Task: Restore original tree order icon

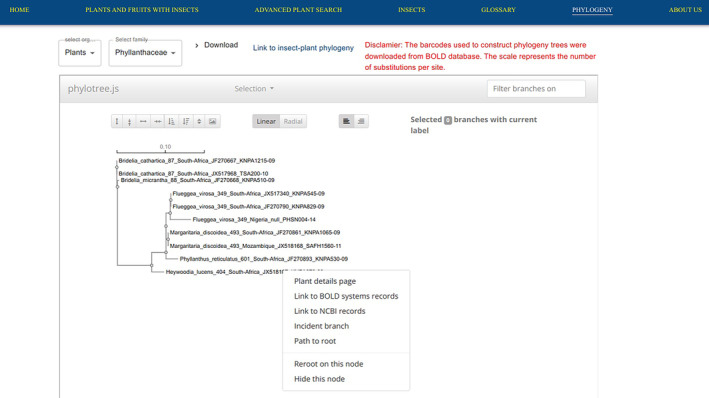Action: coord(199,121)
